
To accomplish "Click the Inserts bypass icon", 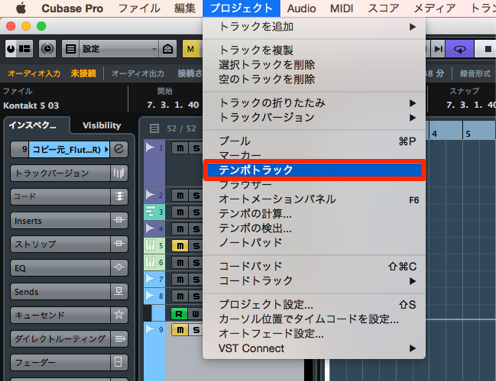I will (x=119, y=220).
